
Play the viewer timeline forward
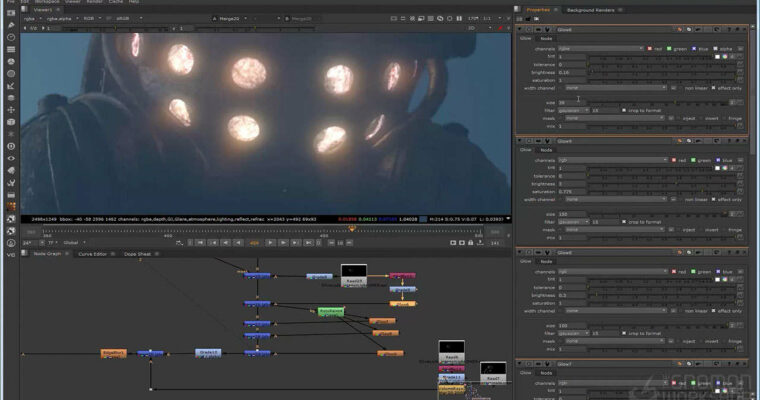[x=271, y=242]
